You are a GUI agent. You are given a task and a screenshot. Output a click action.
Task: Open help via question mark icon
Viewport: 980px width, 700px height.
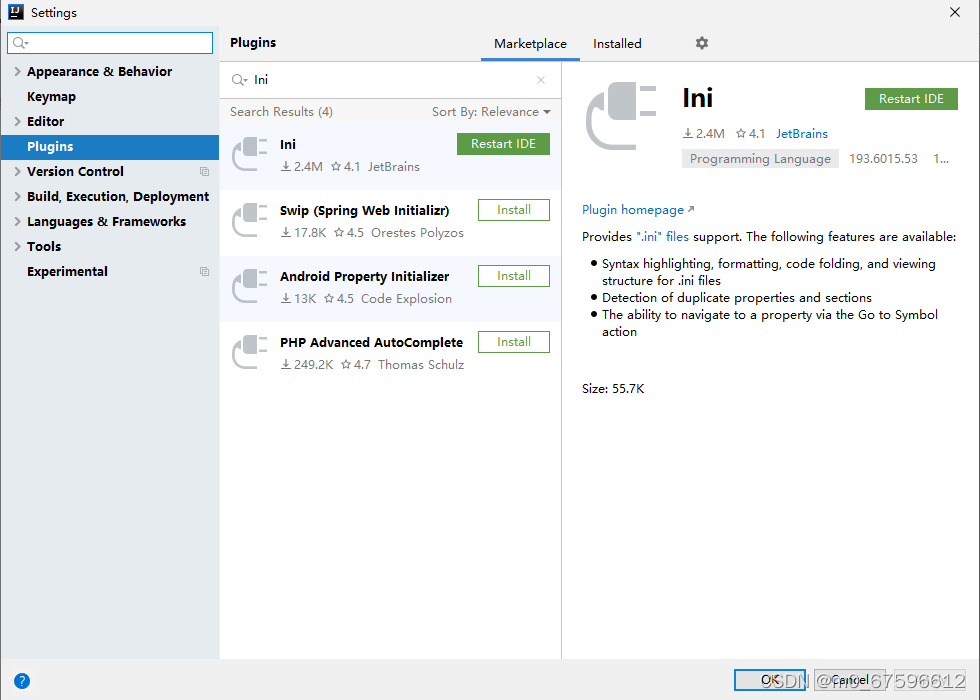point(22,681)
